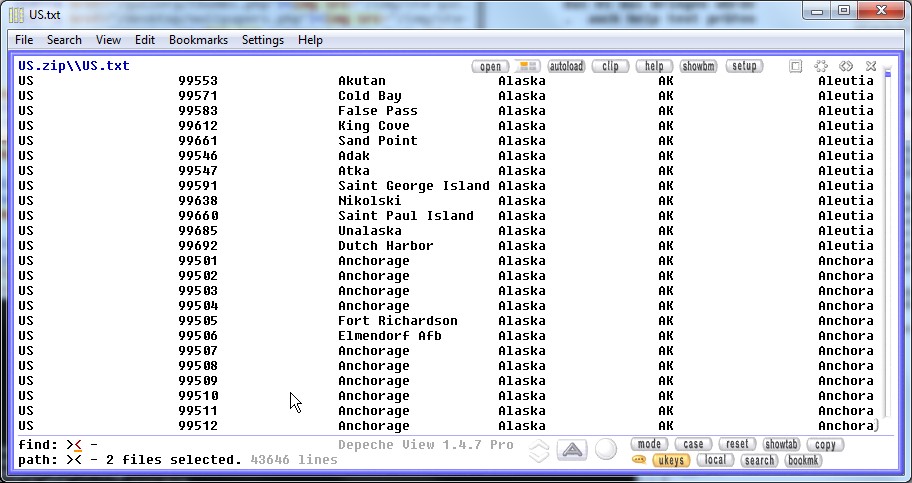Click the window layout icon beside open
Screen dimensions: 912x483
(527, 66)
